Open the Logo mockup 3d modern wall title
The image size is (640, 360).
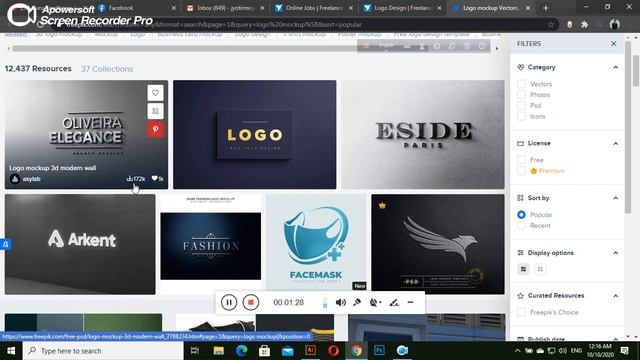[53, 168]
